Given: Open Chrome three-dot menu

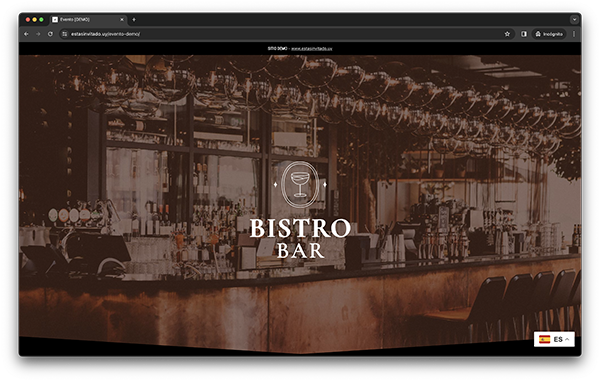Looking at the screenshot, I should click(x=574, y=34).
